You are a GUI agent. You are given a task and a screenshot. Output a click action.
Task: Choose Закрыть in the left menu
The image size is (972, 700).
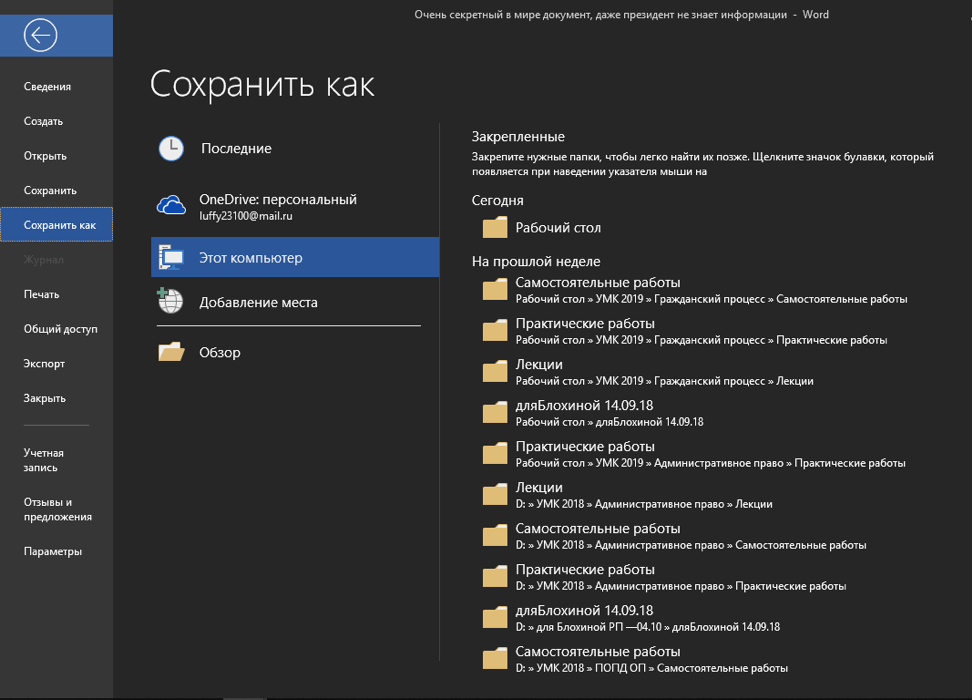[x=56, y=399]
